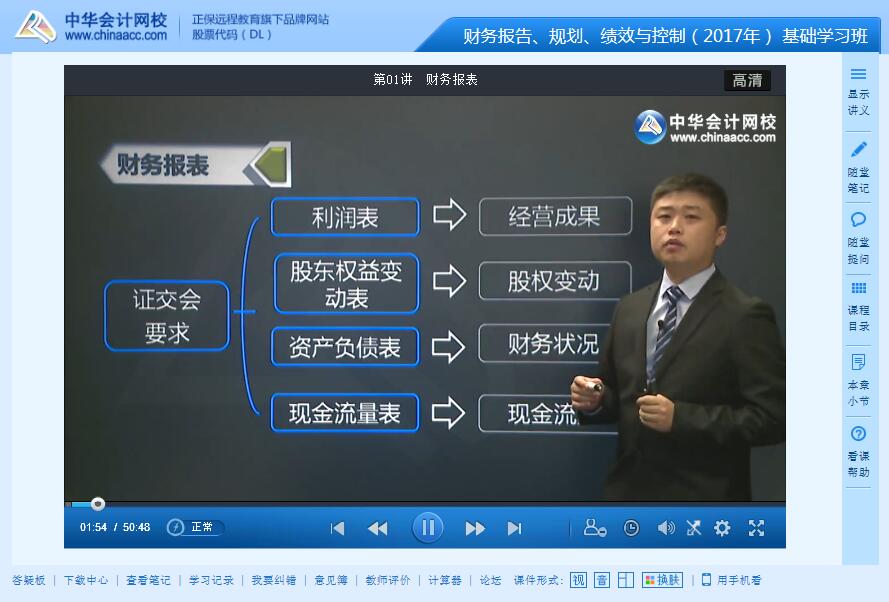Select 音 audio courseware format
The image size is (889, 602).
tap(602, 580)
